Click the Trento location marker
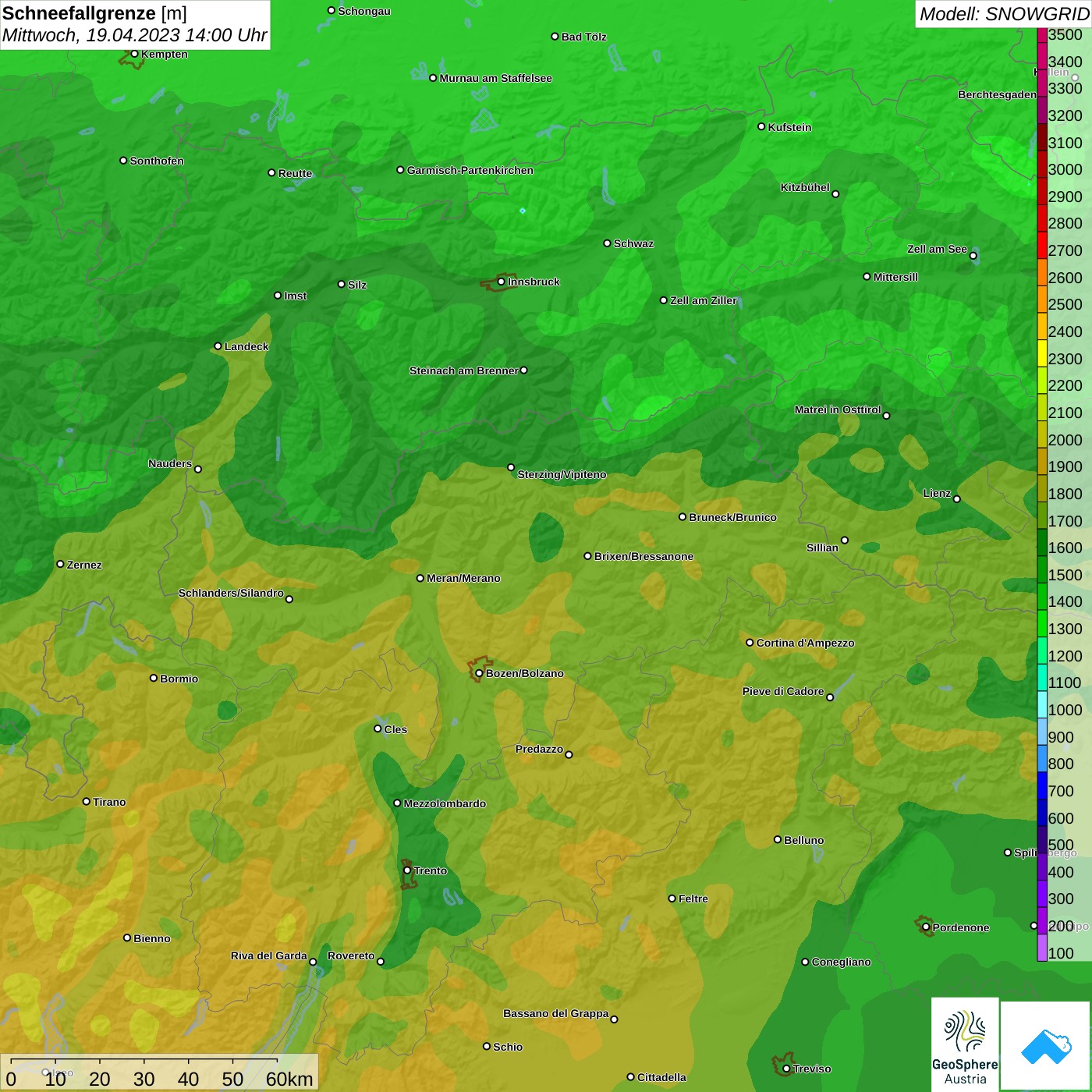Viewport: 1092px width, 1092px height. [x=407, y=870]
